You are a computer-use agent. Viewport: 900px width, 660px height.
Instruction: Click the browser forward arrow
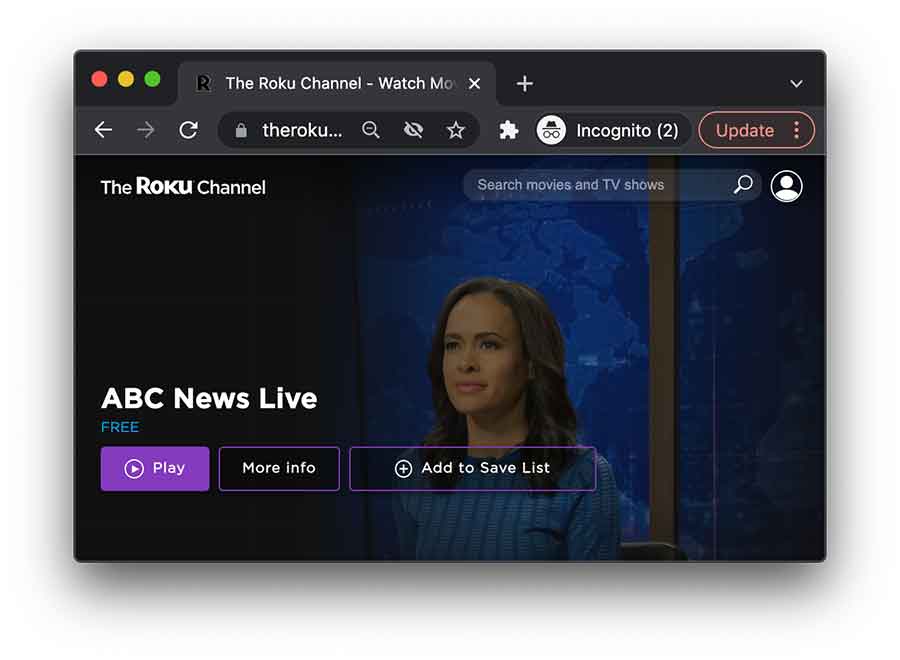[x=146, y=130]
